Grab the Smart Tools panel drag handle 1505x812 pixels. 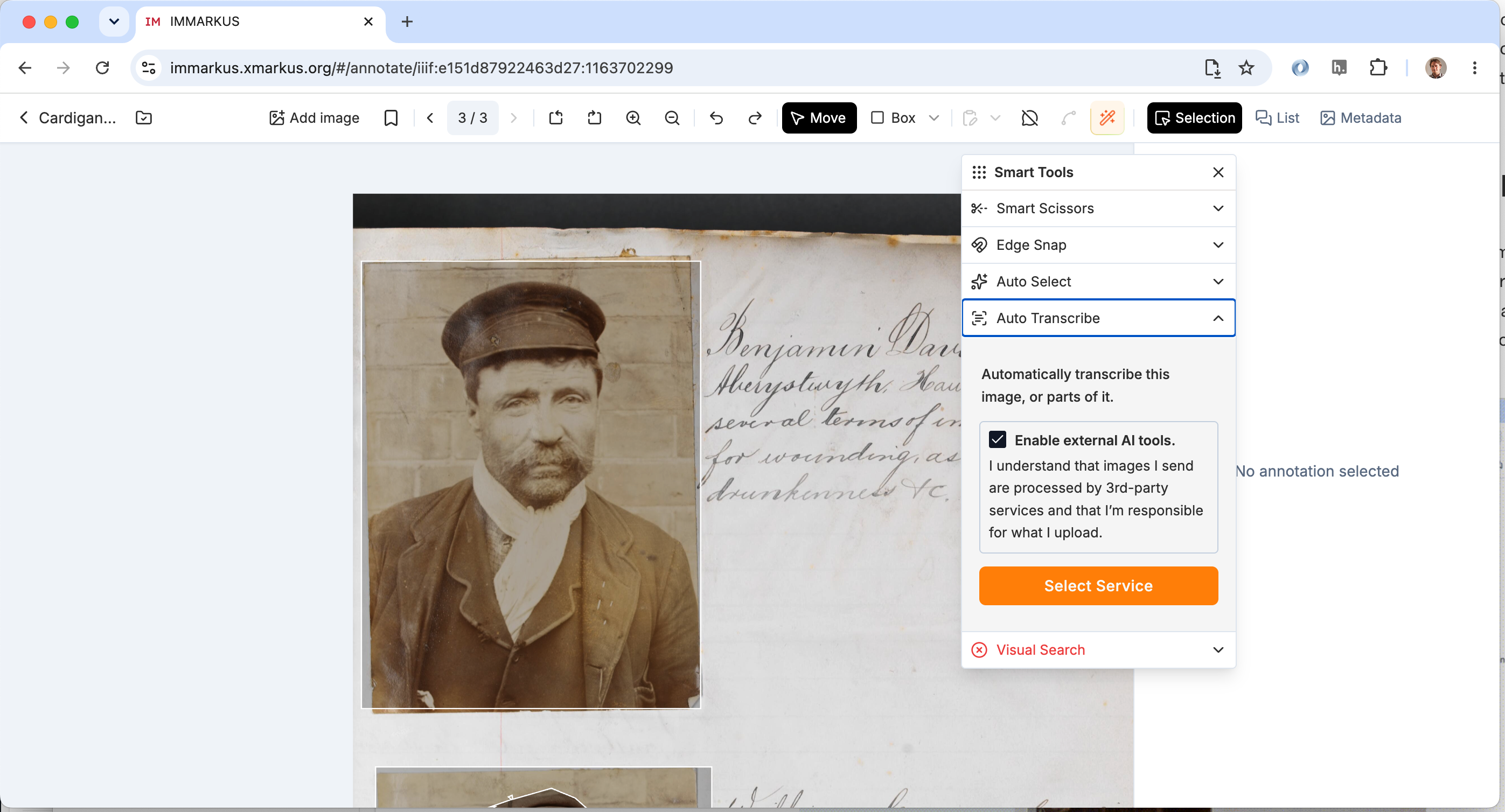click(979, 172)
